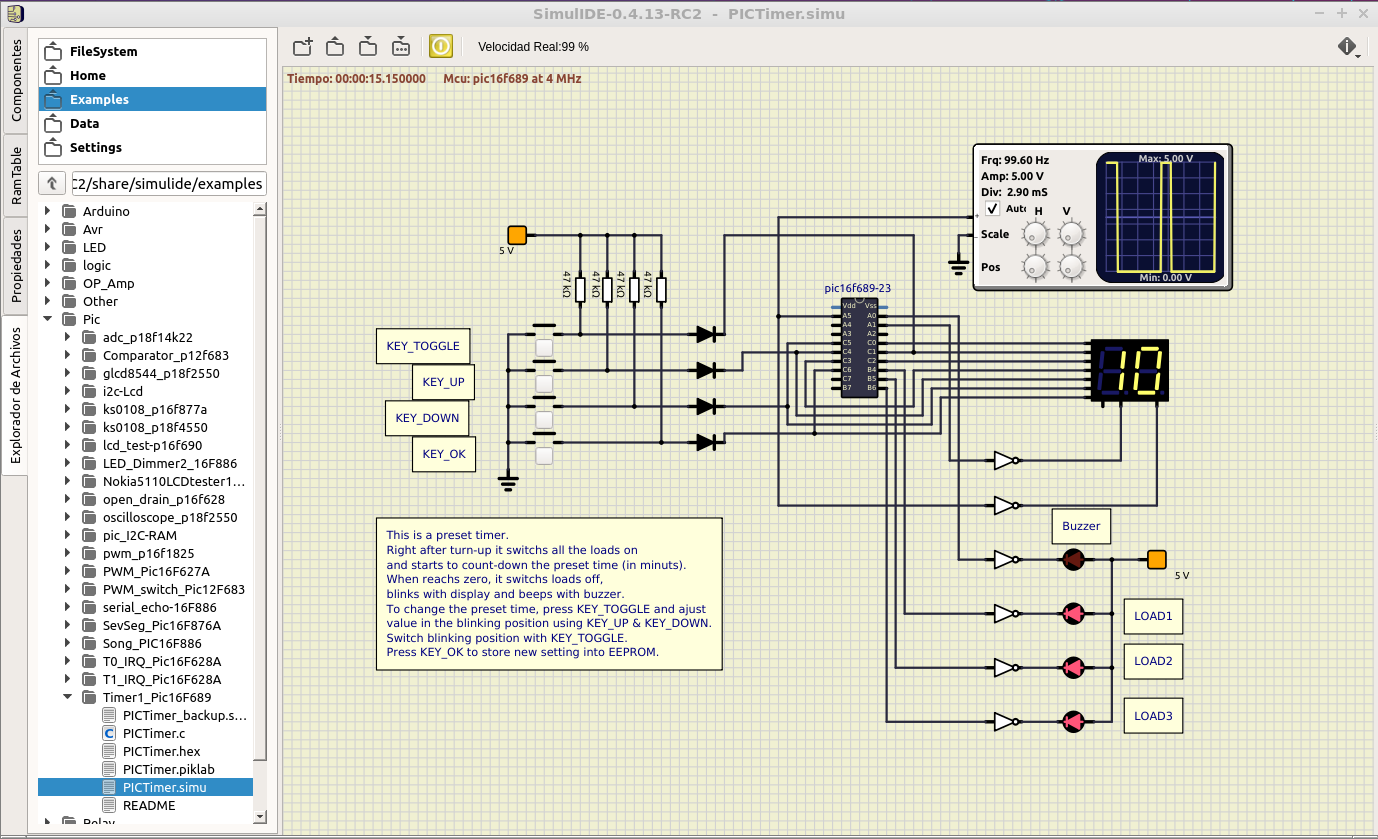Switch to Explorador de Archivos side tab
The width and height of the screenshot is (1378, 839).
coord(16,396)
